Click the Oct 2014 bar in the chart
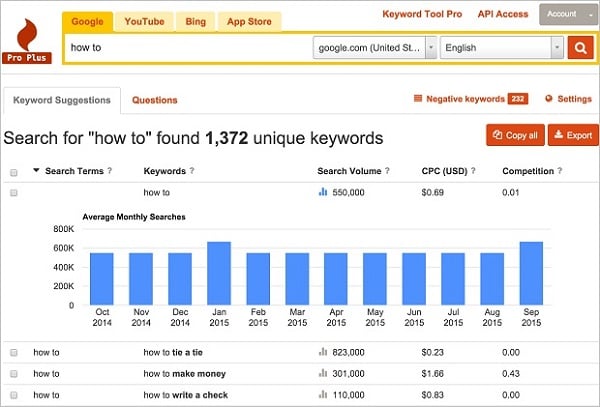 [102, 279]
